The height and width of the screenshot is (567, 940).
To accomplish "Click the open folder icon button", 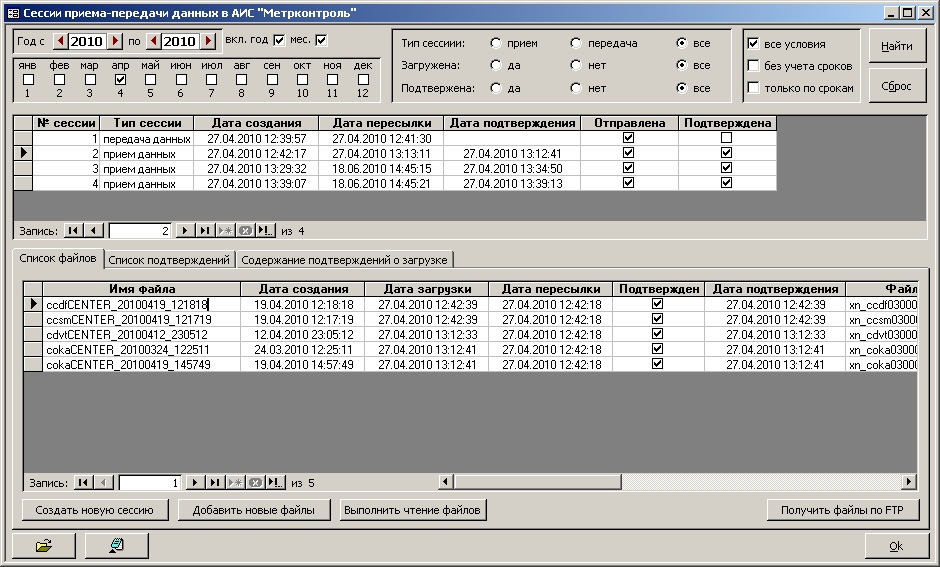I will 43,546.
